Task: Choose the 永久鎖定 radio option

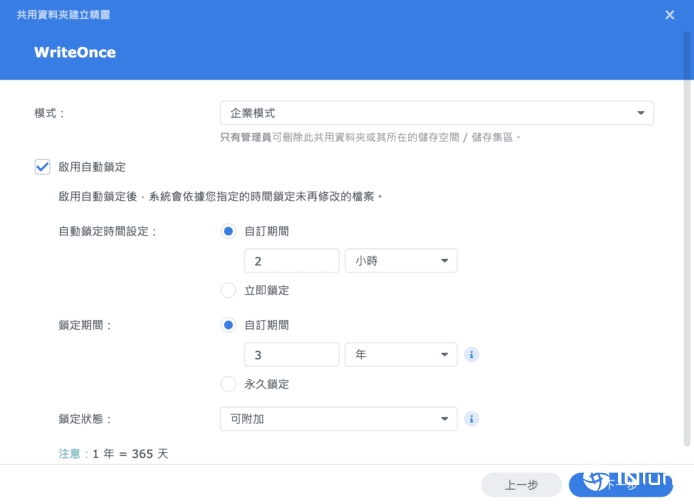Action: coord(228,384)
